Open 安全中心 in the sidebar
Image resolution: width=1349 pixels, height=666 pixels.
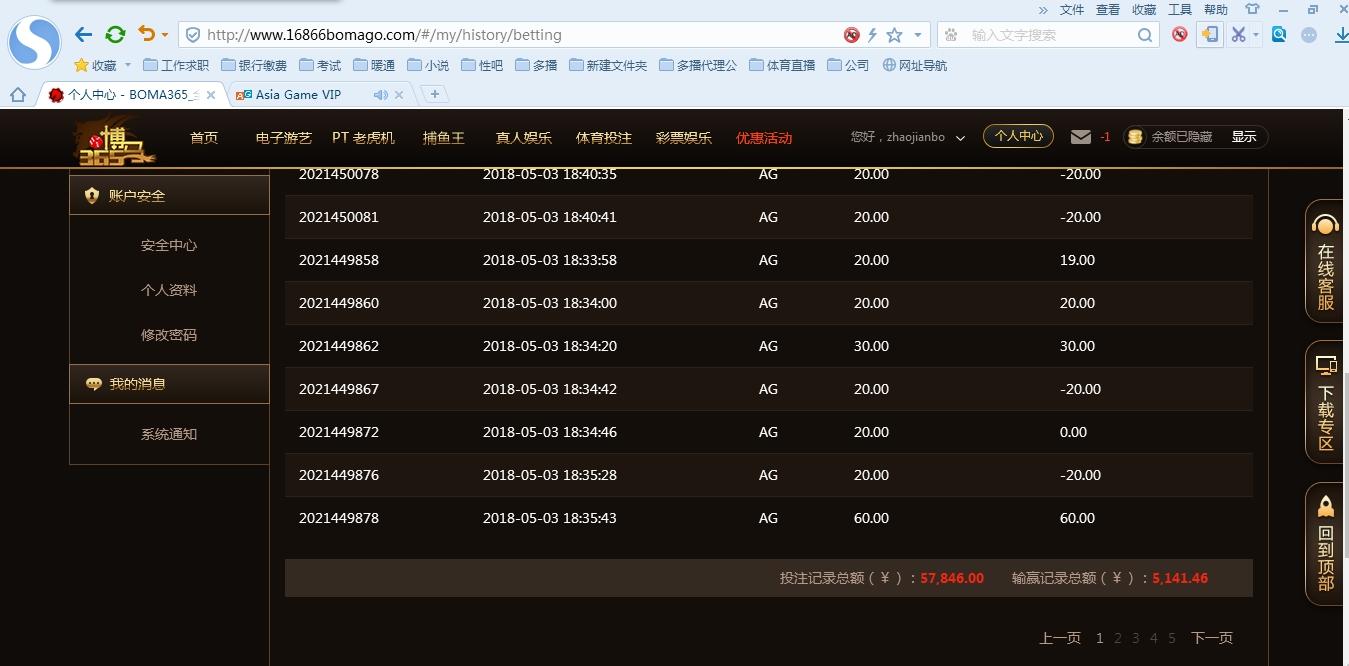pos(169,245)
